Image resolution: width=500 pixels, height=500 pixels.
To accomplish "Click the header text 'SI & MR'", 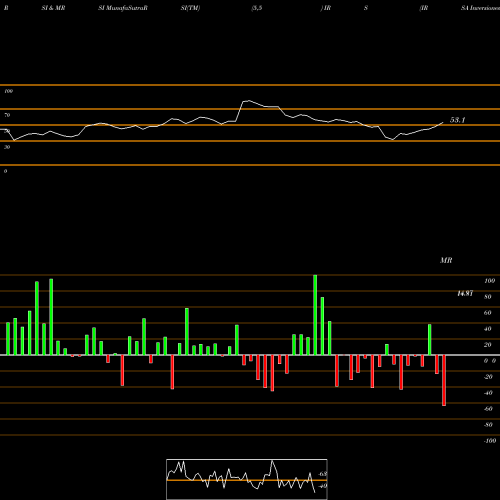I will [53, 8].
